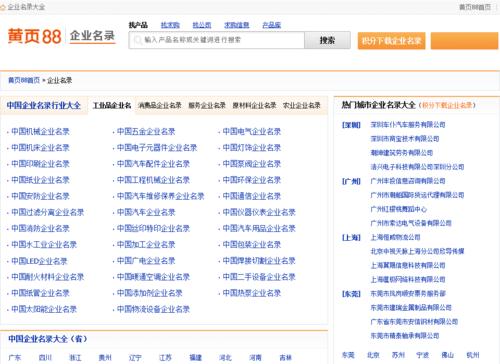500x364 pixels.
Task: Click the home icon beside 企业名录大全
Action: [3, 7]
